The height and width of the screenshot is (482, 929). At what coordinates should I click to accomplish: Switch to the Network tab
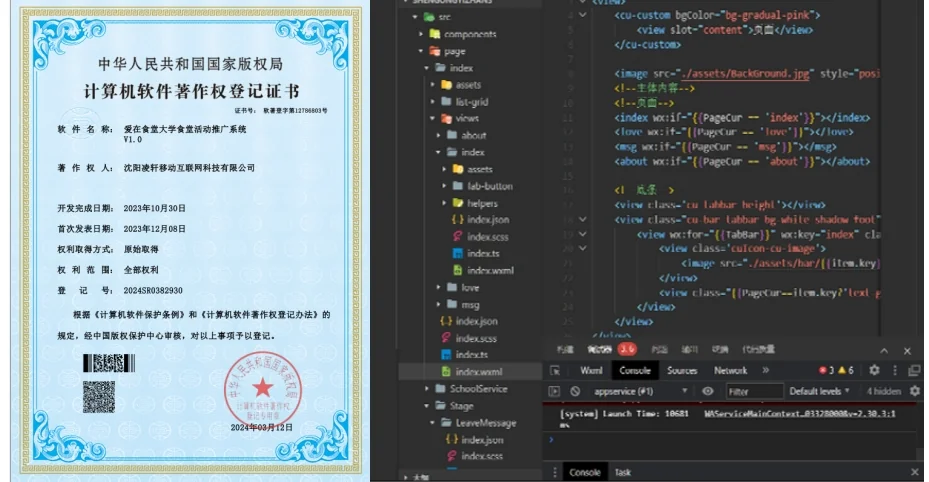[x=731, y=371]
